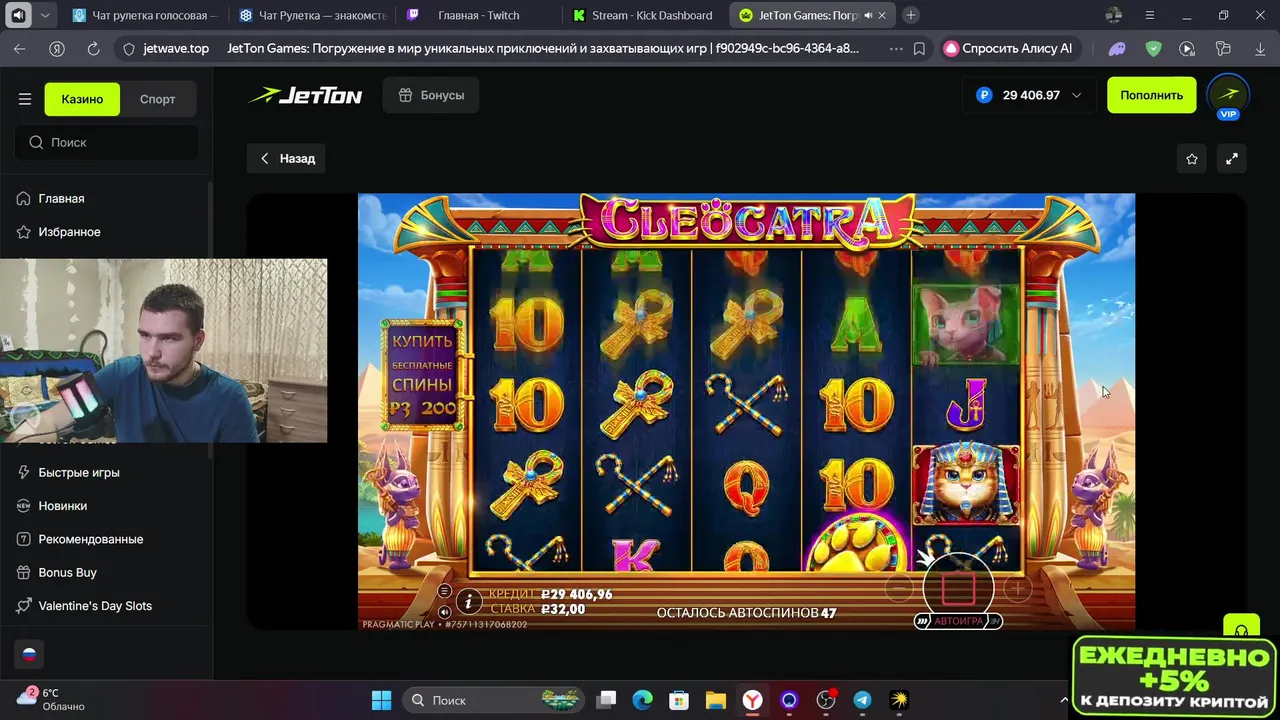1280x720 pixels.
Task: Switch to Чат Рулетка — знакомства tab
Action: 312,15
